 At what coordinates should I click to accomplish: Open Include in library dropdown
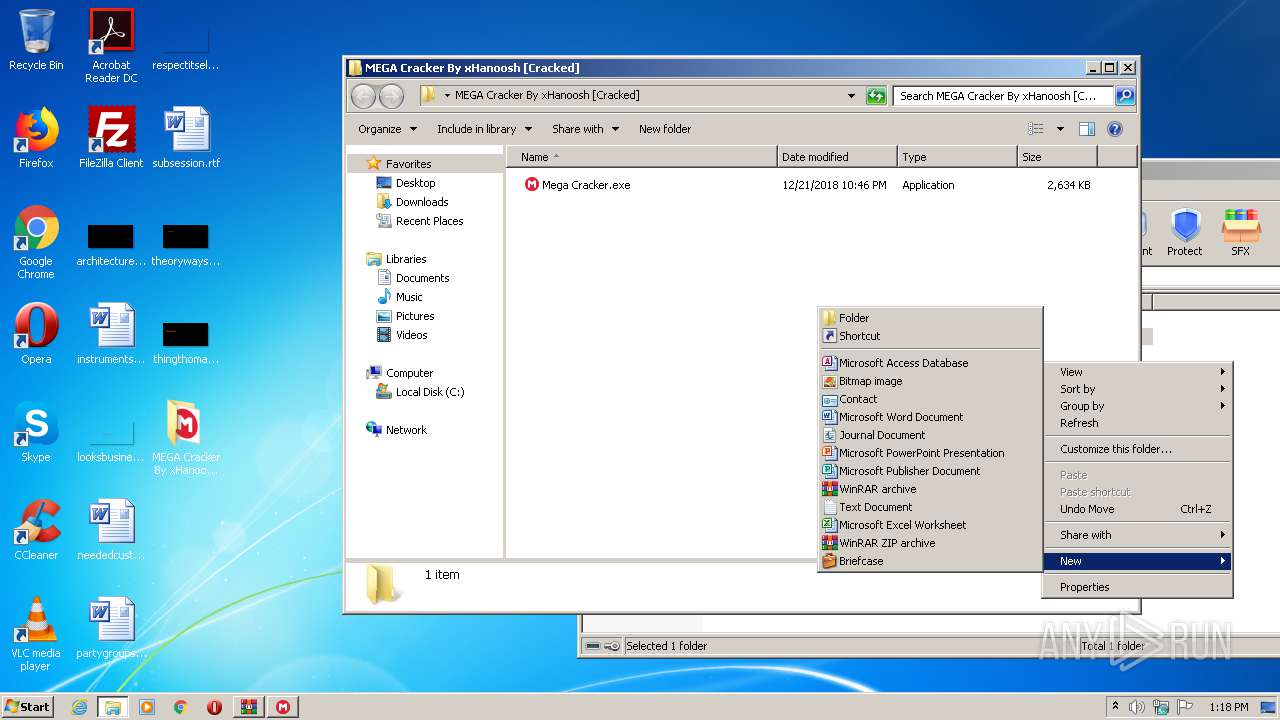(484, 129)
